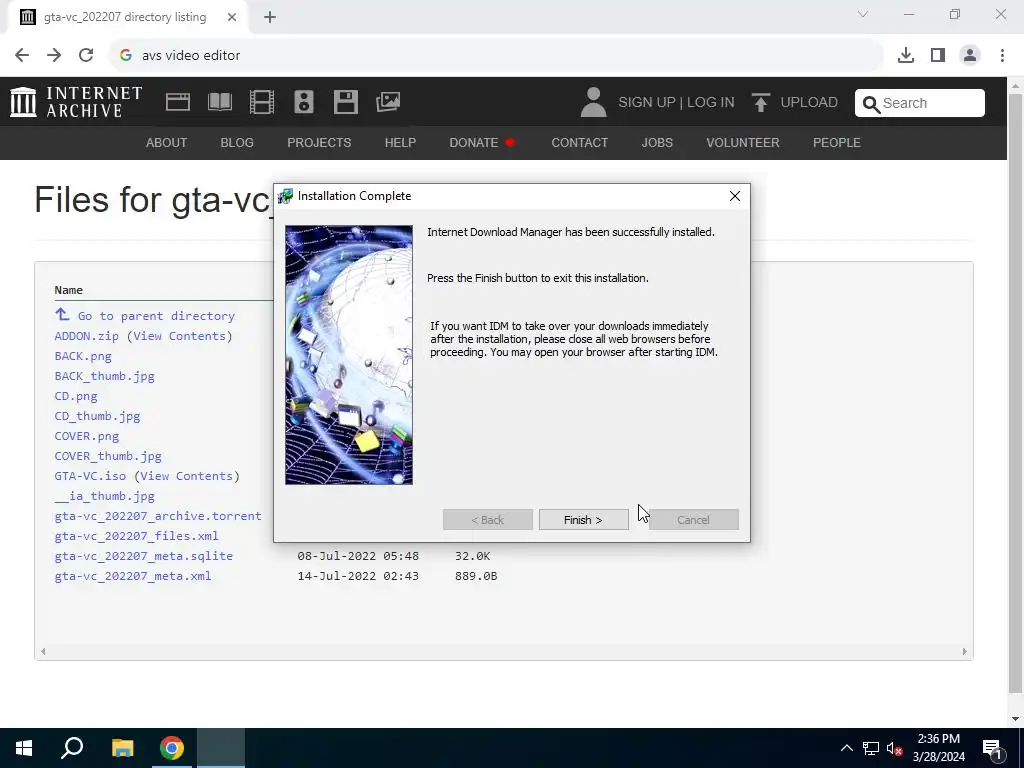Open the VOLUNTEER menu item
The image size is (1024, 768).
pyautogui.click(x=743, y=142)
